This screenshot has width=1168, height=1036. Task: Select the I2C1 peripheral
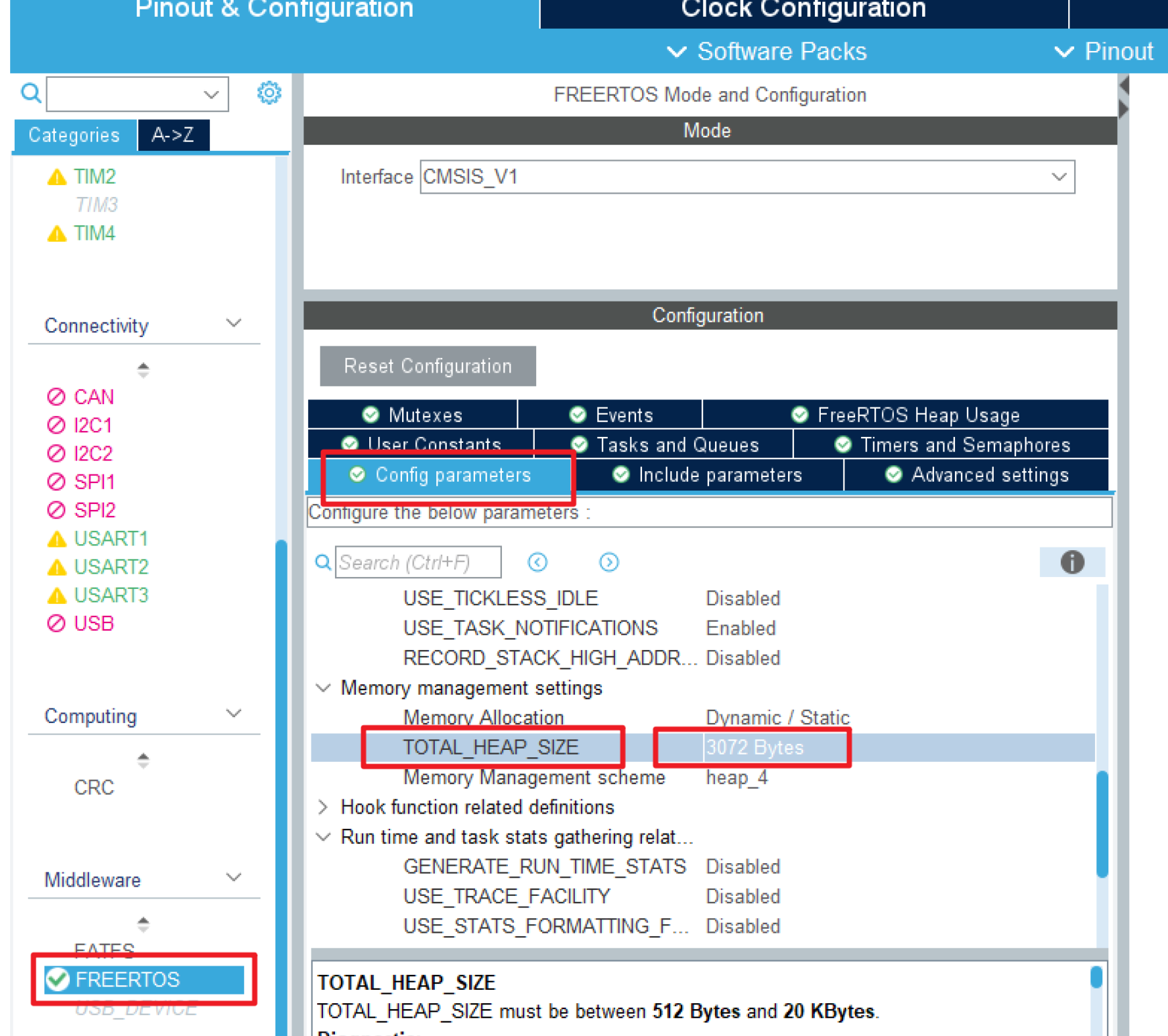80,425
